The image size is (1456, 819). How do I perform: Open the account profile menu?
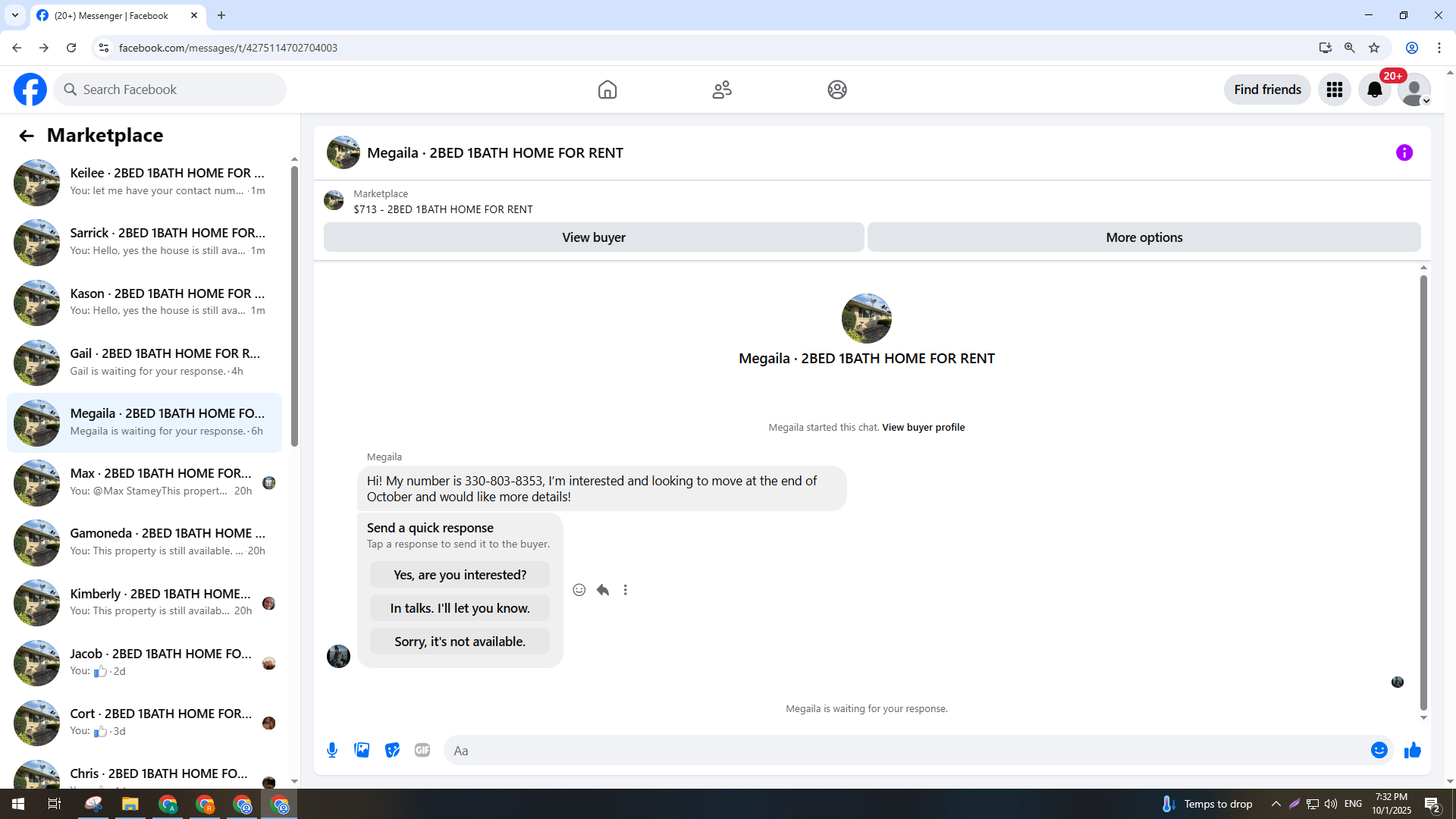click(x=1414, y=89)
